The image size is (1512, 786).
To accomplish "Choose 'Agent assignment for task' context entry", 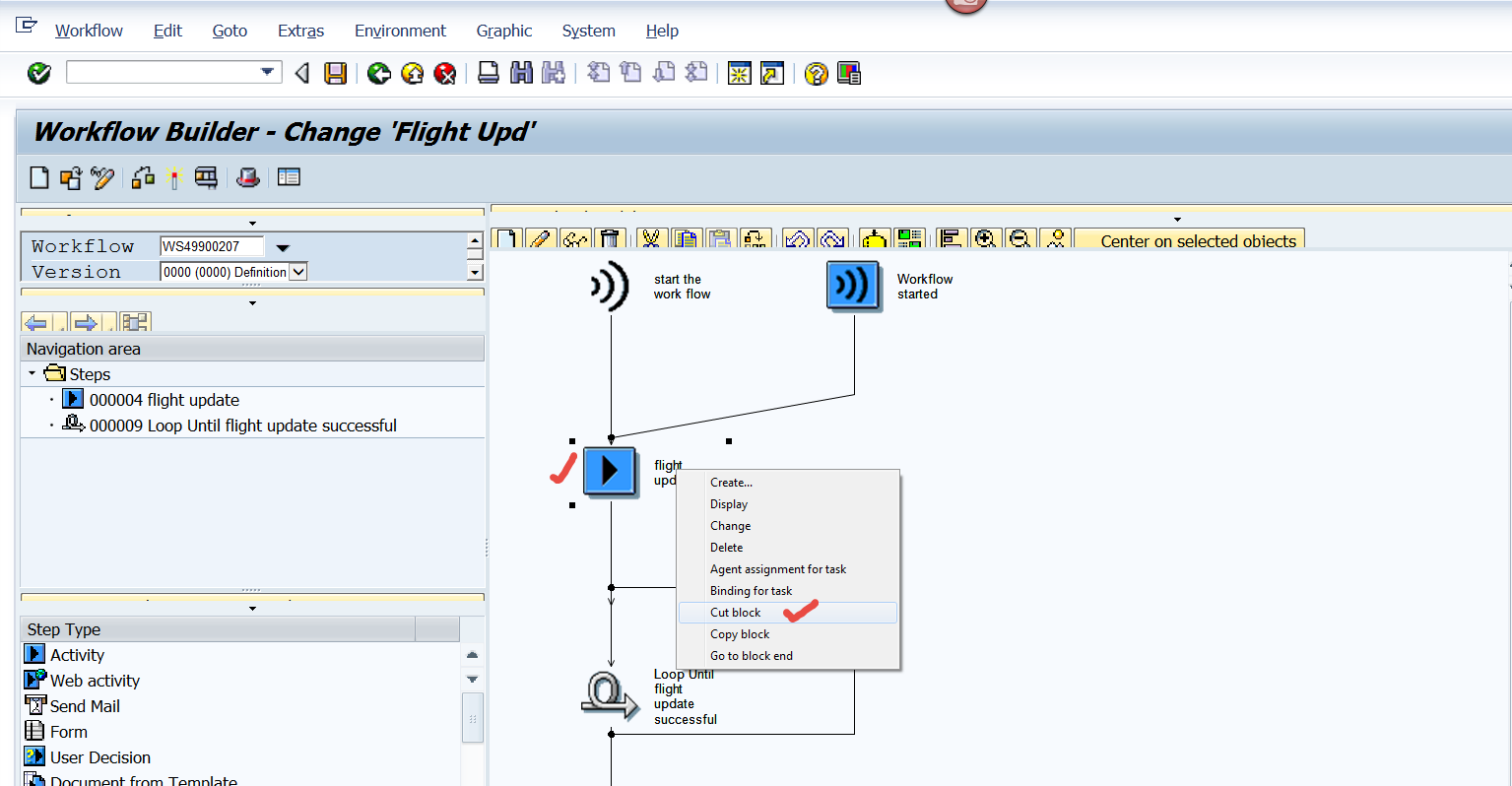I will (788, 569).
